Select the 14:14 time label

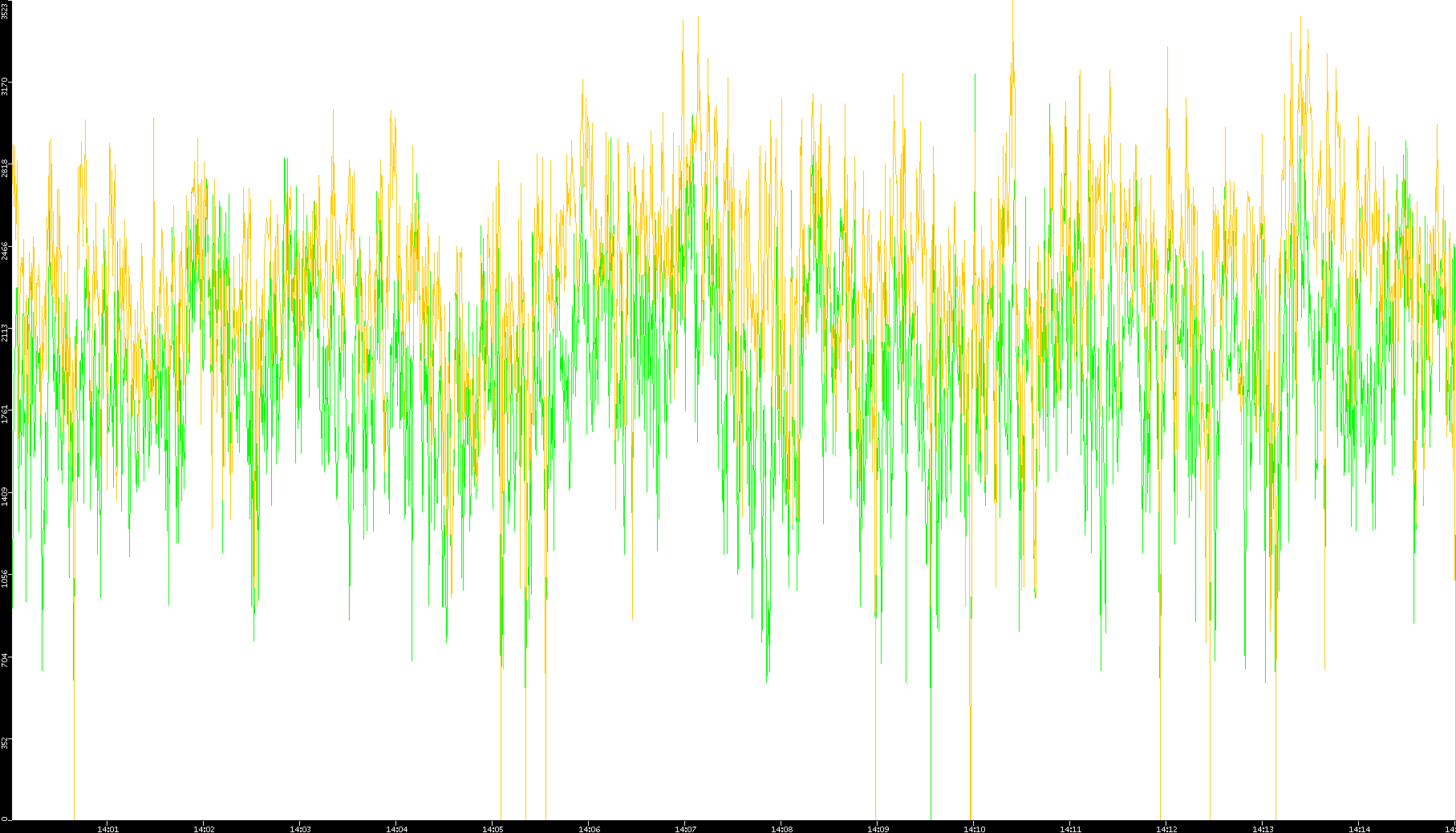point(1359,829)
